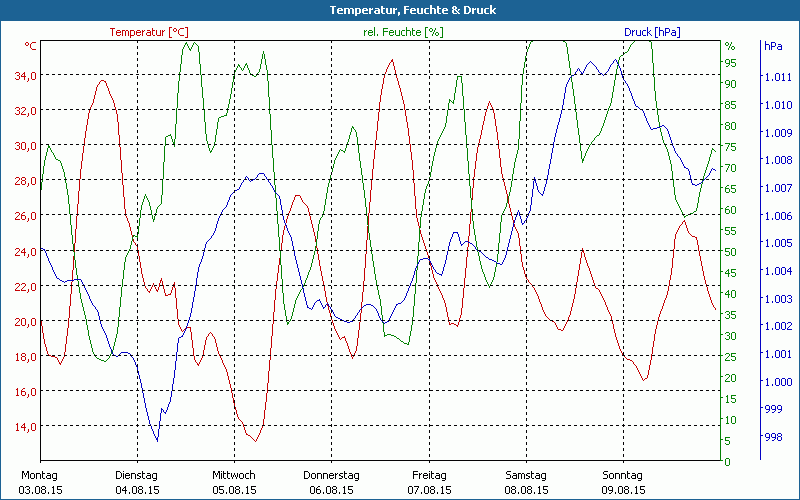The width and height of the screenshot is (800, 500).
Task: Click the chart title Temperatur, Feuchte & Druck
Action: point(399,10)
